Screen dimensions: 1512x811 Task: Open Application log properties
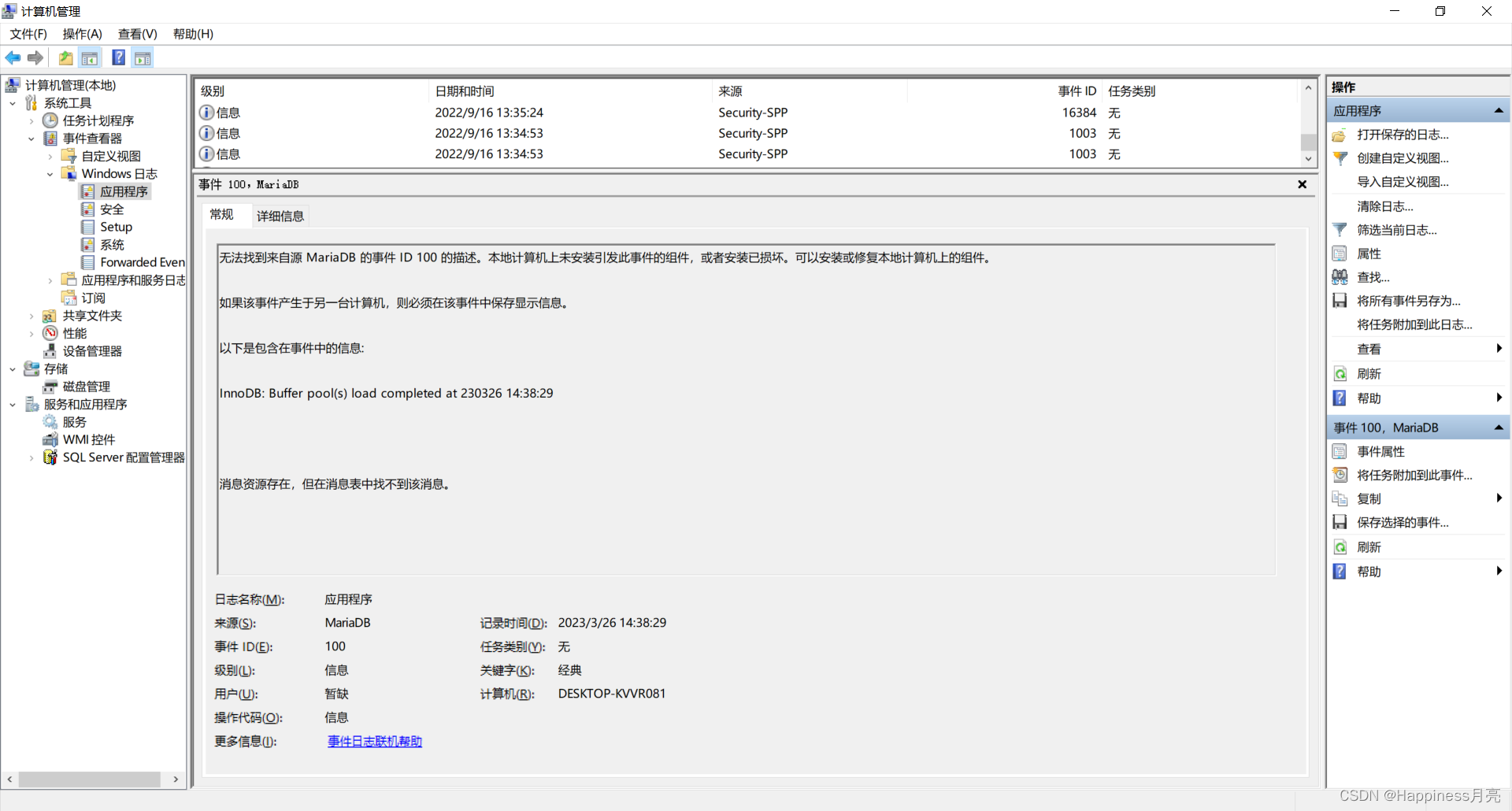(1368, 253)
